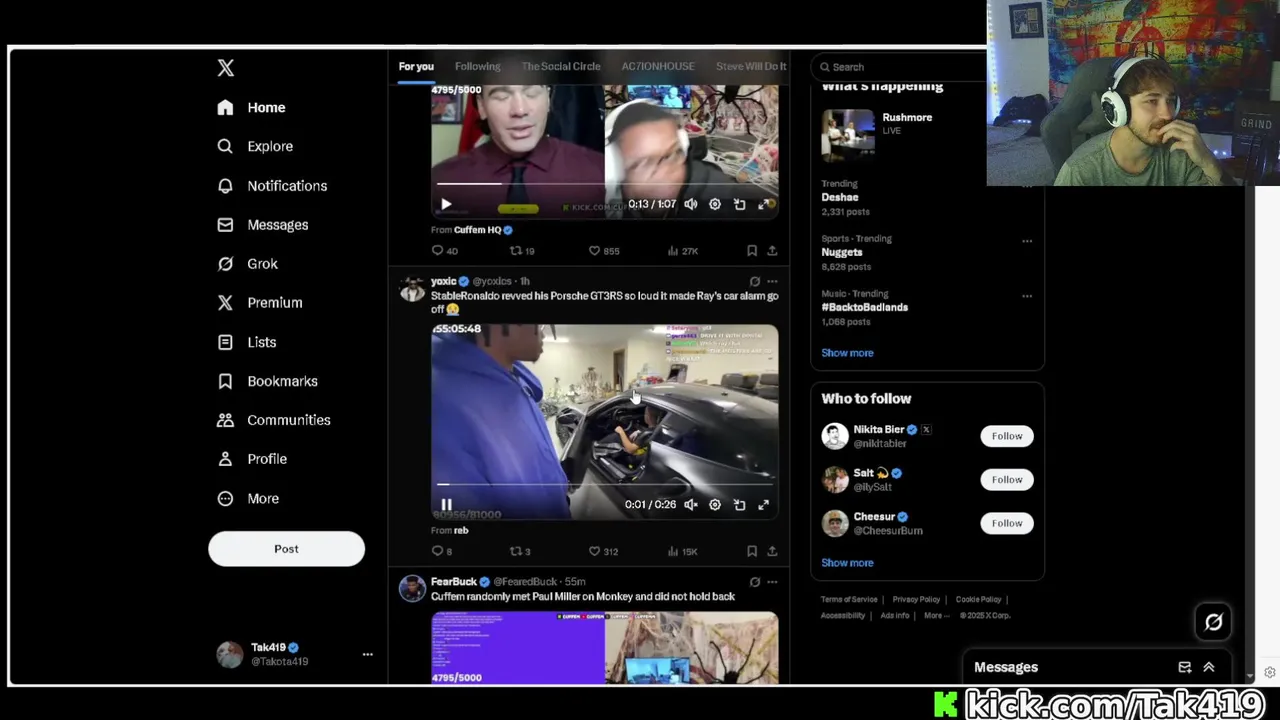Image resolution: width=1280 pixels, height=720 pixels.
Task: Like the post with 855 likes
Action: pos(604,251)
